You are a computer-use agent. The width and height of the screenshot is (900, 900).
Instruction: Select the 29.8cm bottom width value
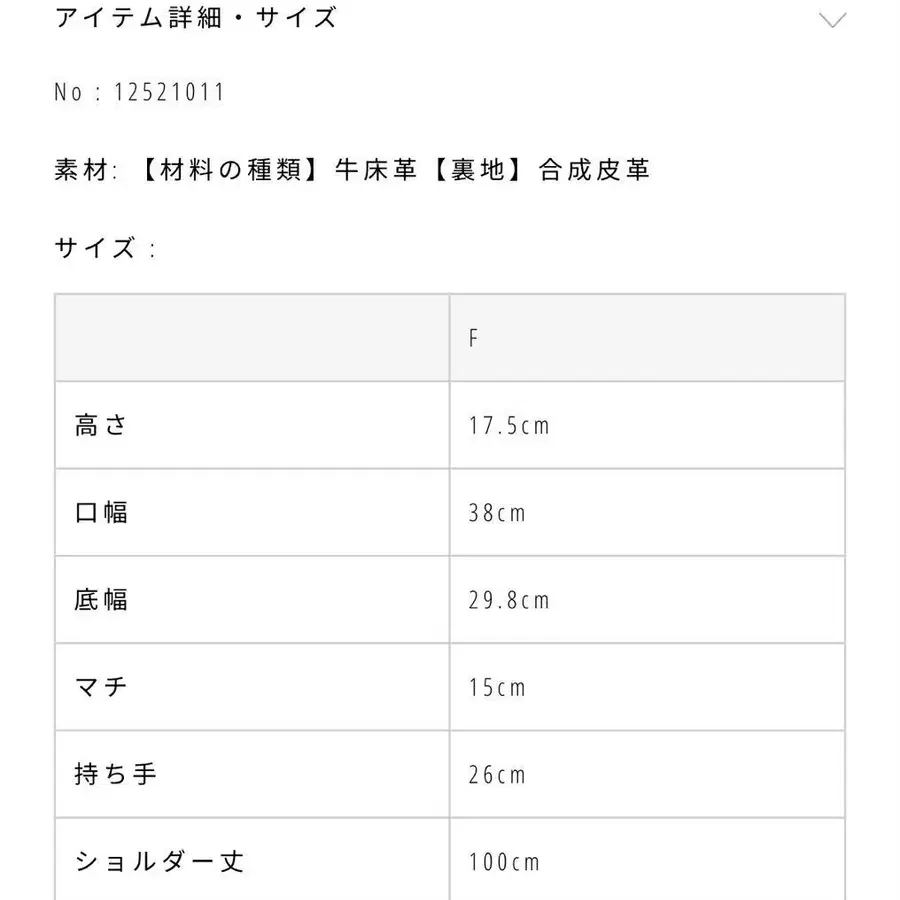pos(509,600)
